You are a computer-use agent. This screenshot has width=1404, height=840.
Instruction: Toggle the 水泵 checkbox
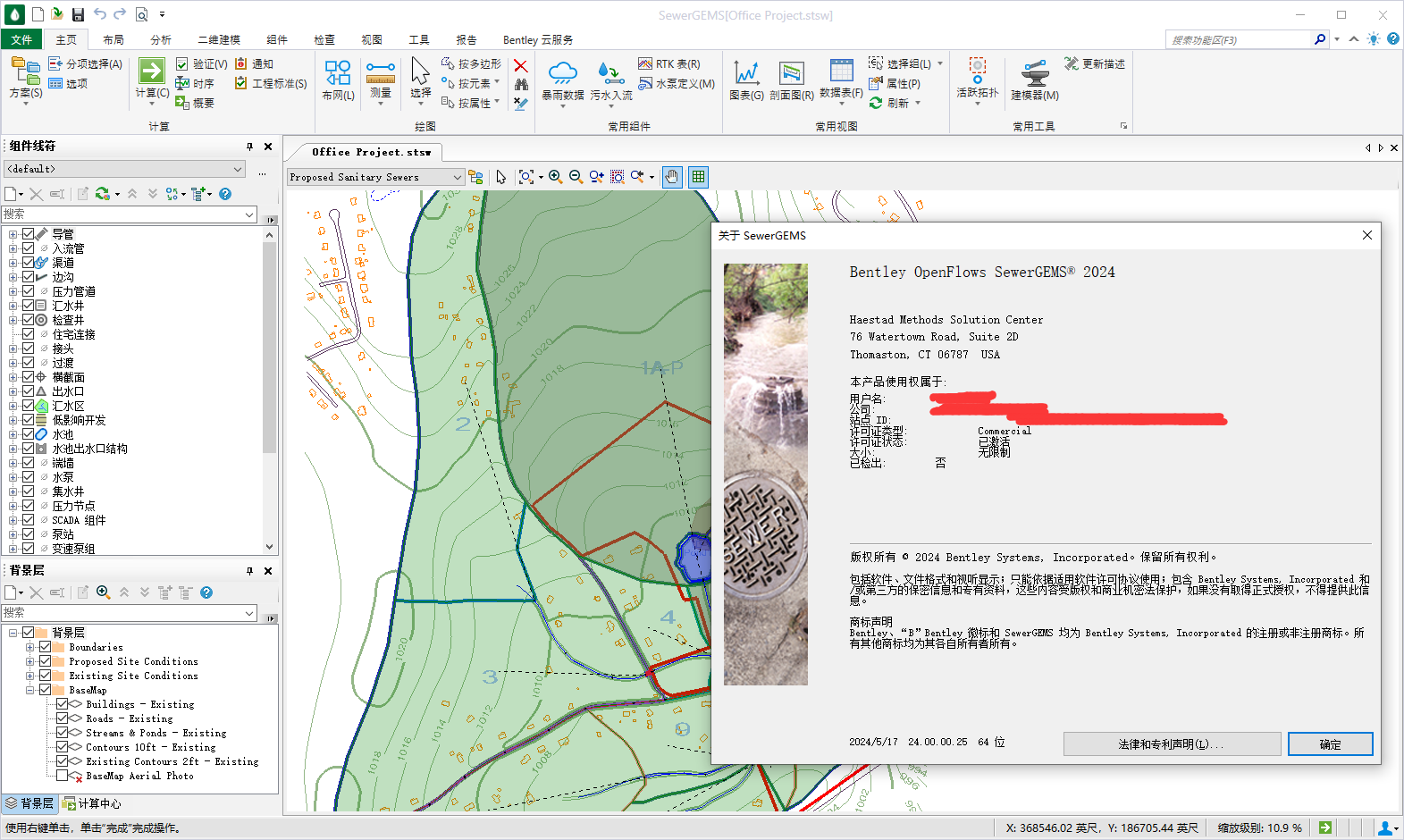click(28, 477)
